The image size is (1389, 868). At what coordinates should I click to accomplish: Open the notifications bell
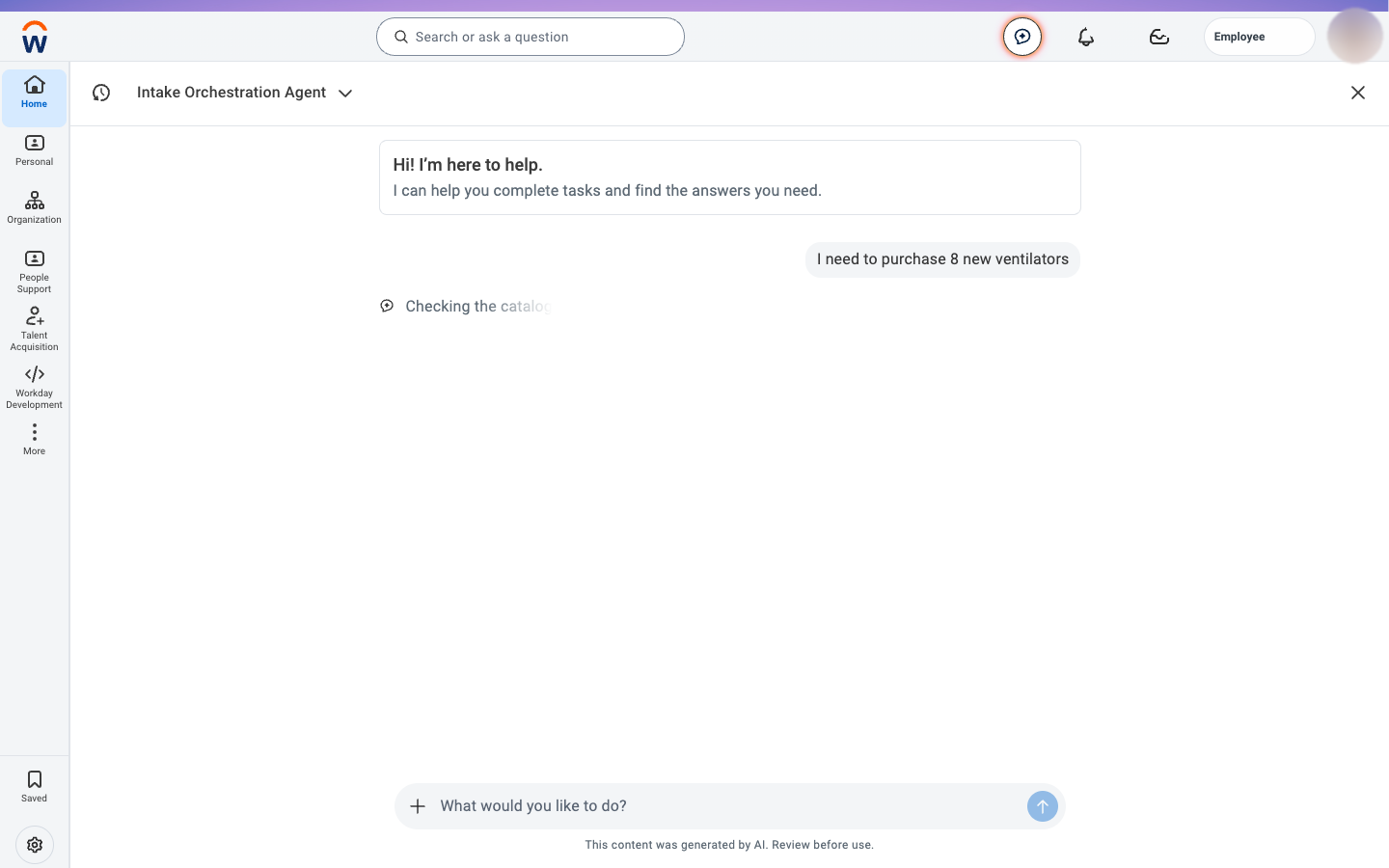(x=1086, y=37)
